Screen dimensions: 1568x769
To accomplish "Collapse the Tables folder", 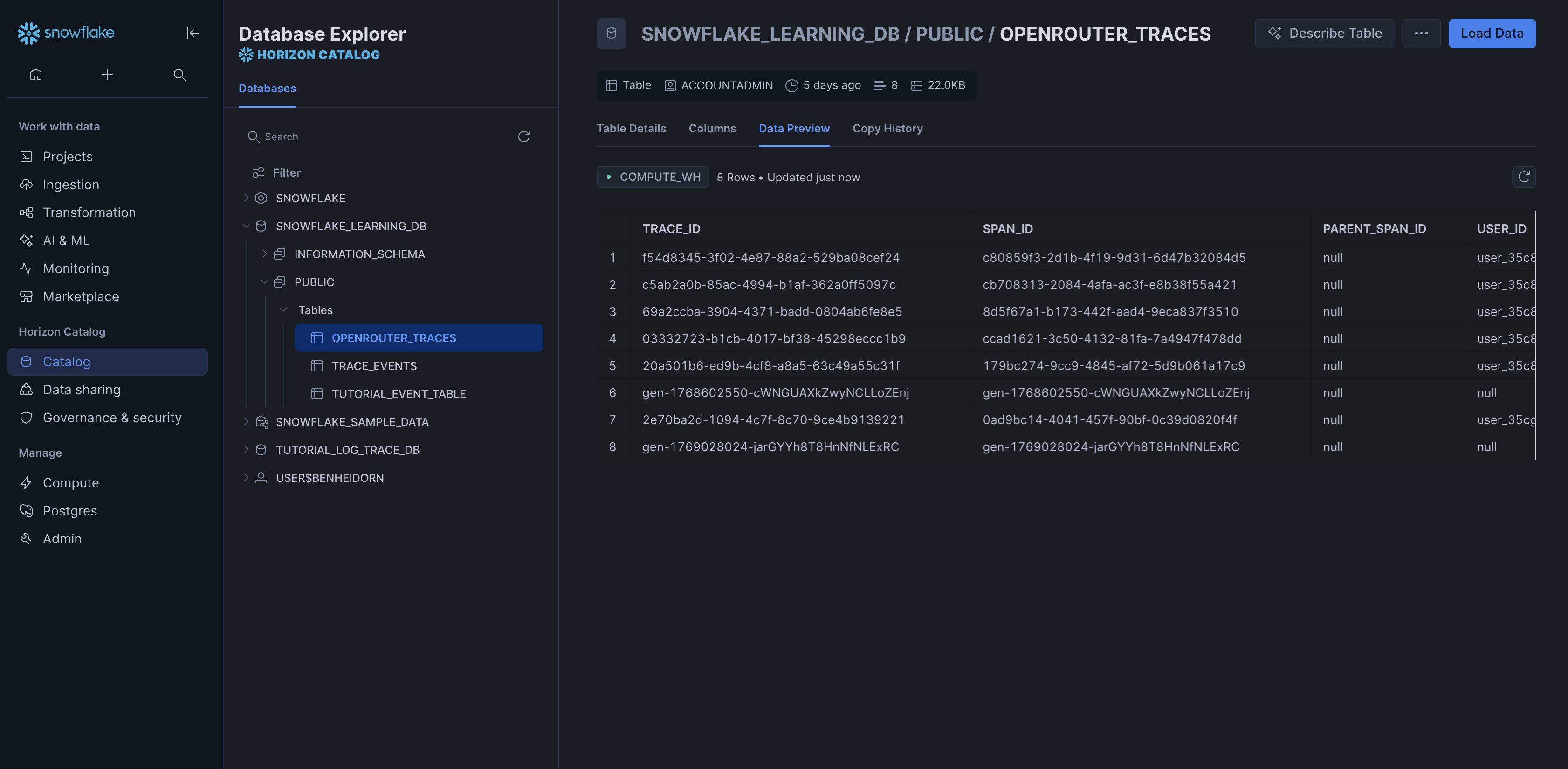I will coord(283,310).
